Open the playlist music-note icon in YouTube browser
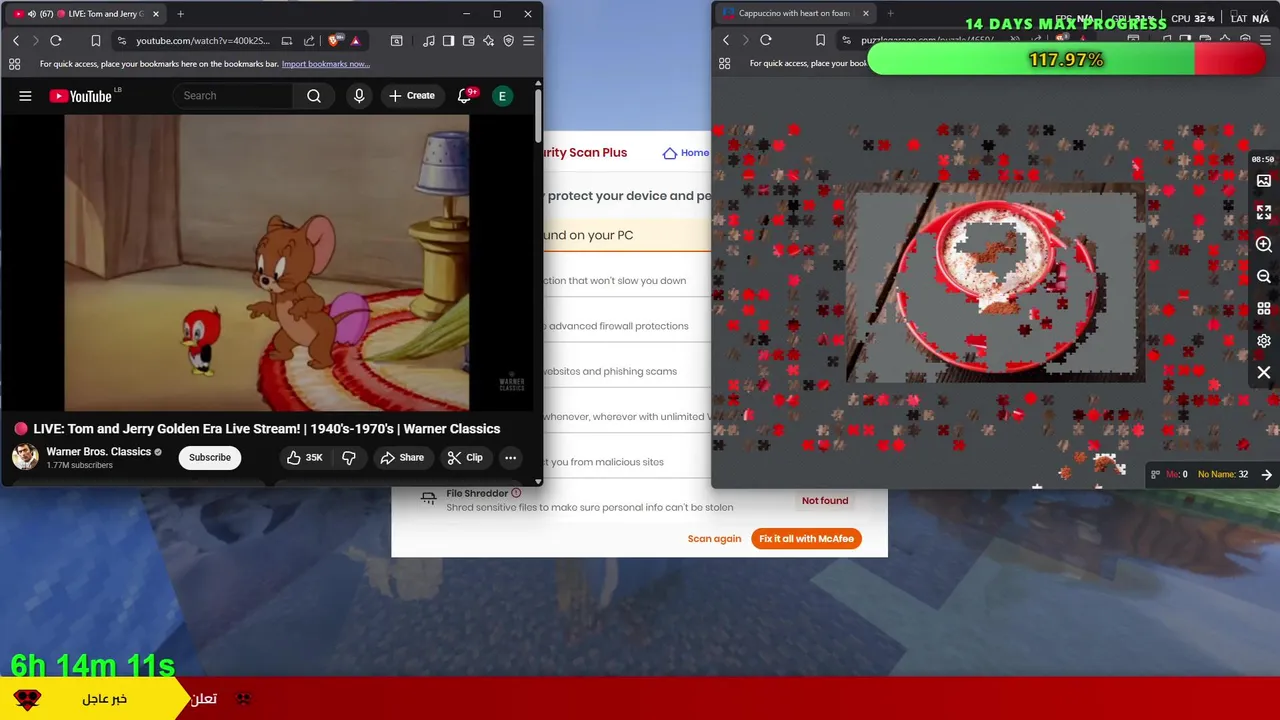The height and width of the screenshot is (720, 1280). 428,41
